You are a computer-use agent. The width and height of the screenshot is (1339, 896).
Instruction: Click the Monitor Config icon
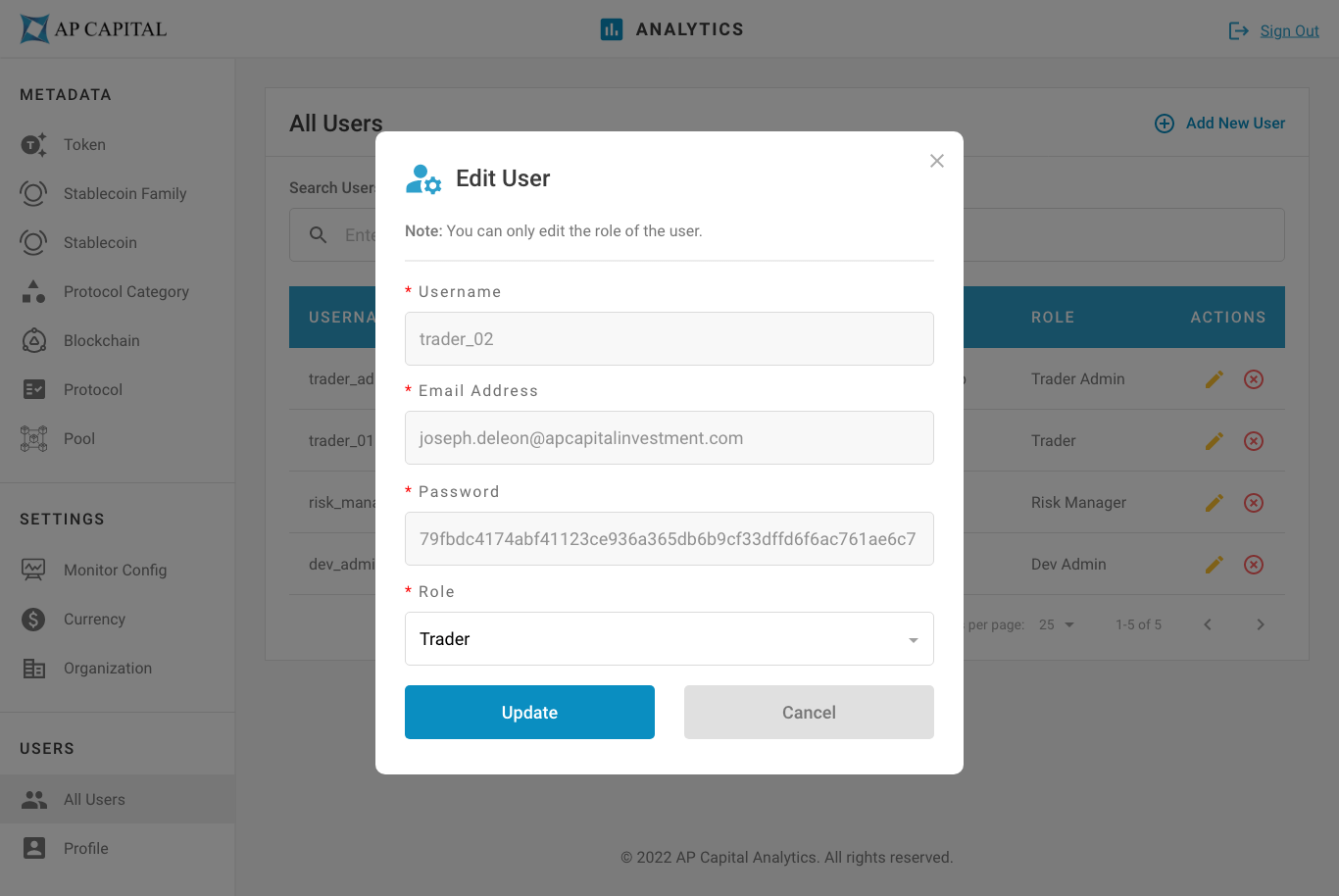33,571
